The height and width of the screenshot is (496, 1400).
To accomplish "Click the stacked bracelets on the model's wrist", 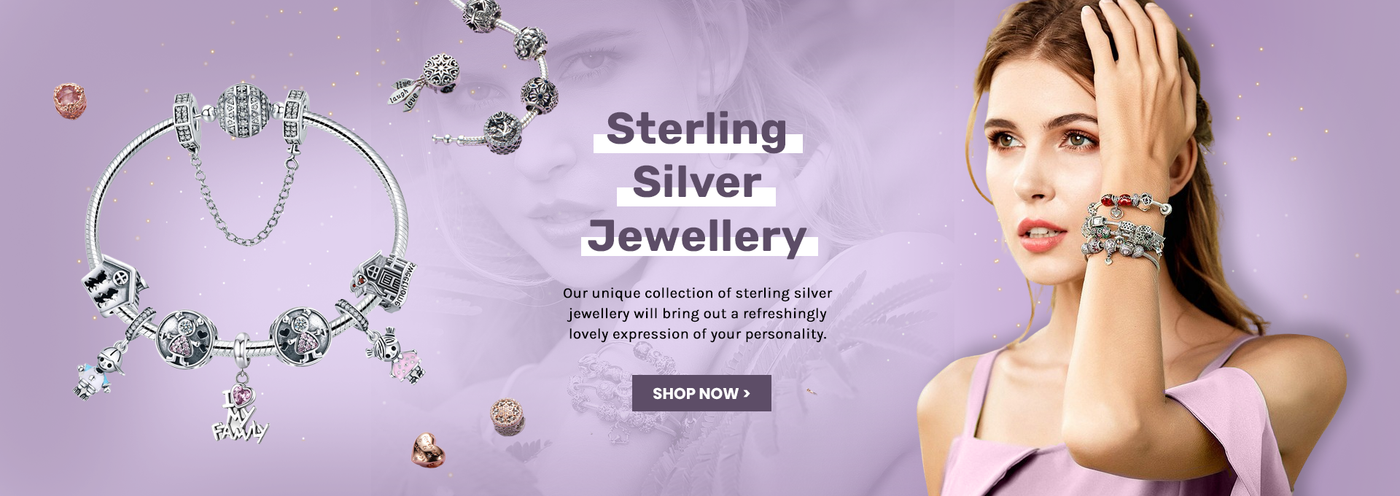I will 1124,229.
